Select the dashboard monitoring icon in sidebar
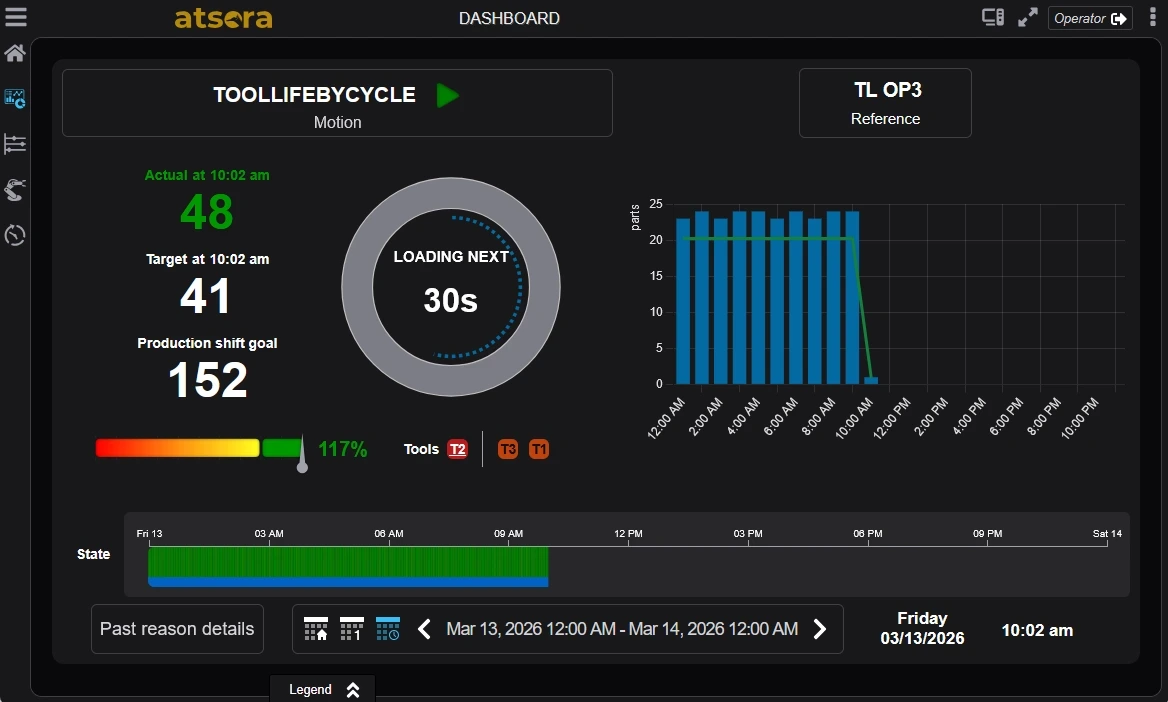This screenshot has height=702, width=1168. tap(14, 98)
